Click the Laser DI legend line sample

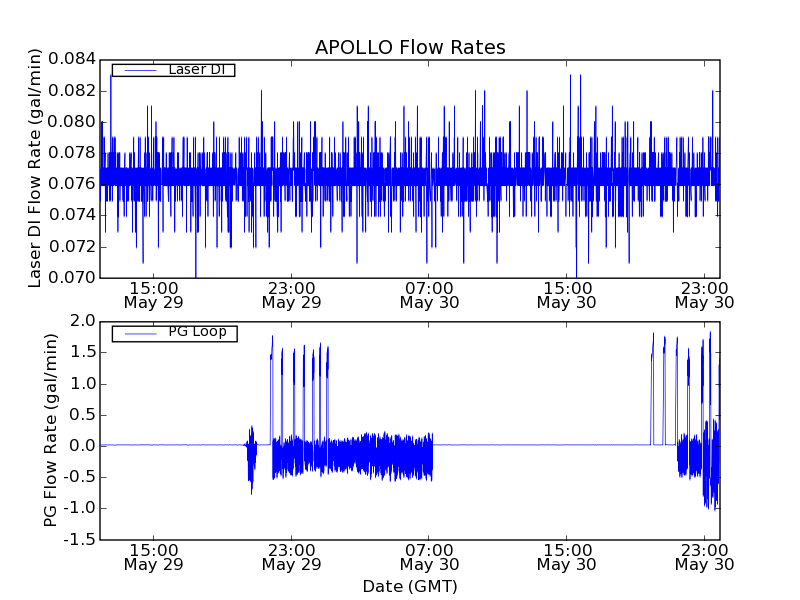click(x=137, y=70)
